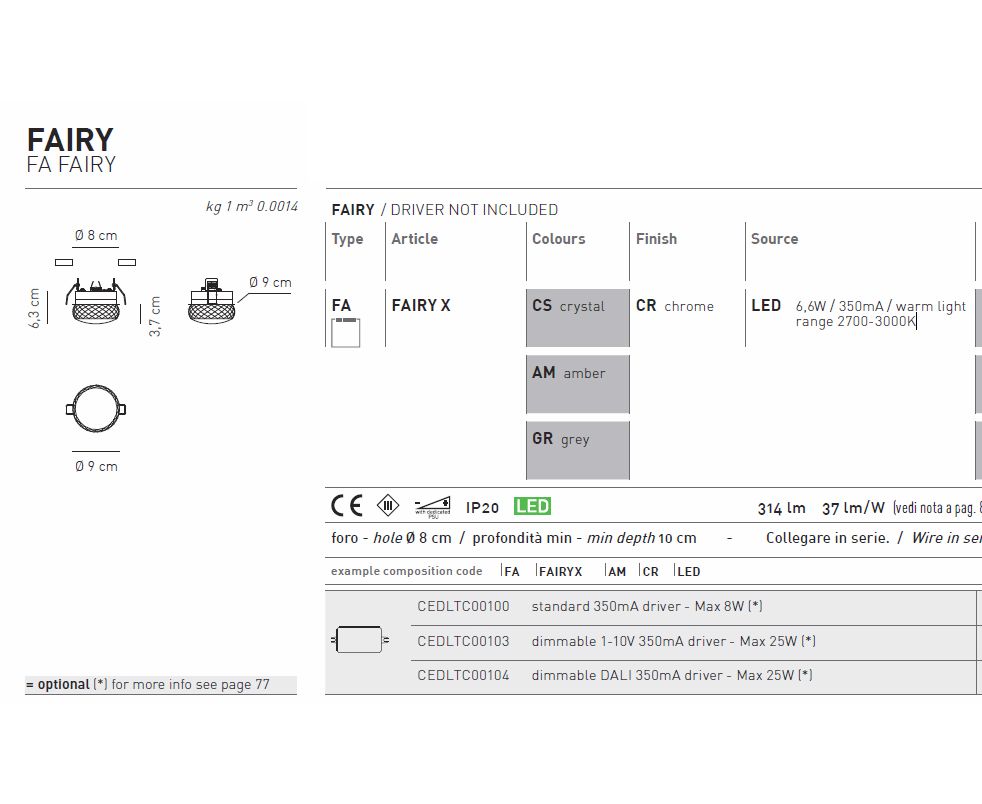Click the IP20 rating symbol
The image size is (982, 804).
pos(483,508)
